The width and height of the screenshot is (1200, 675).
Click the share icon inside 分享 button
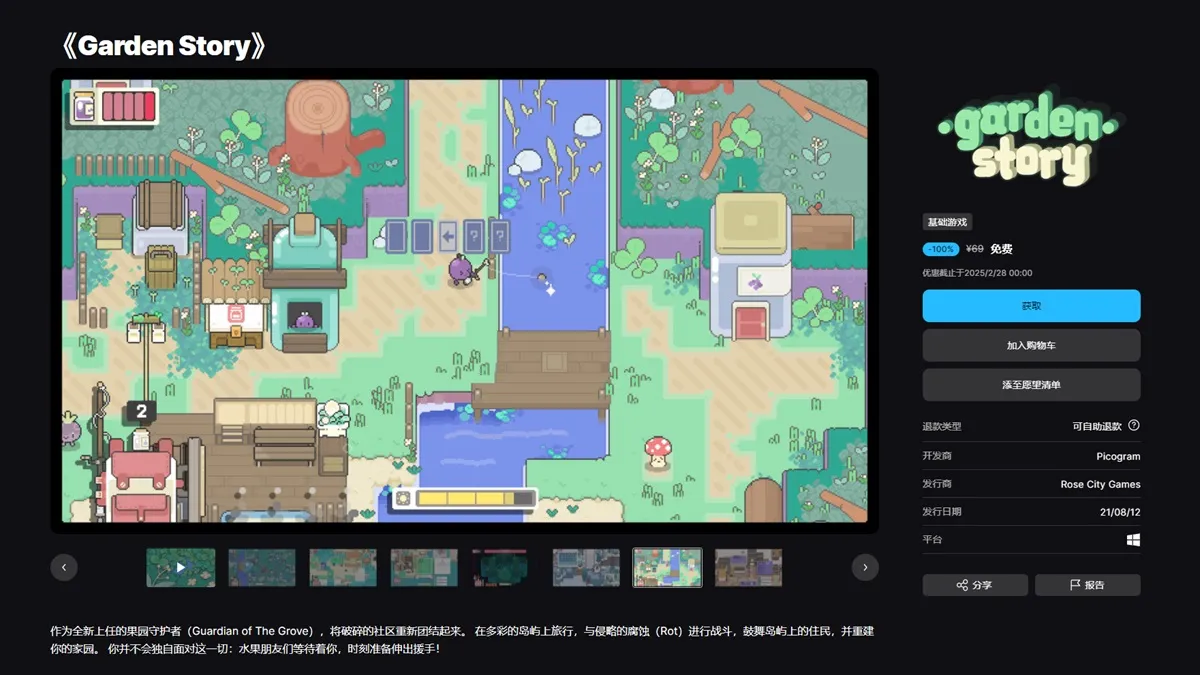click(x=962, y=585)
